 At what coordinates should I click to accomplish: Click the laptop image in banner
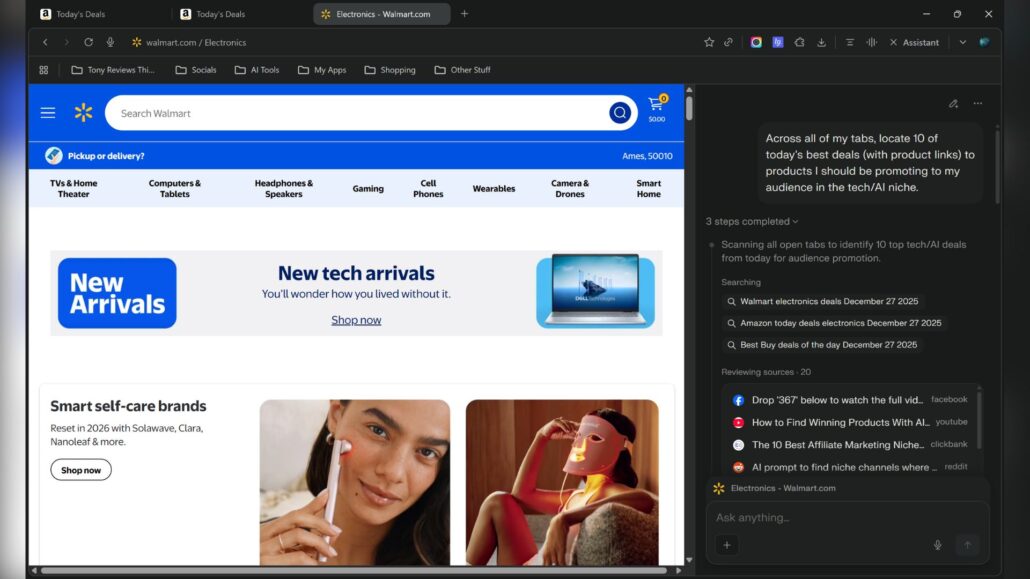pyautogui.click(x=595, y=292)
